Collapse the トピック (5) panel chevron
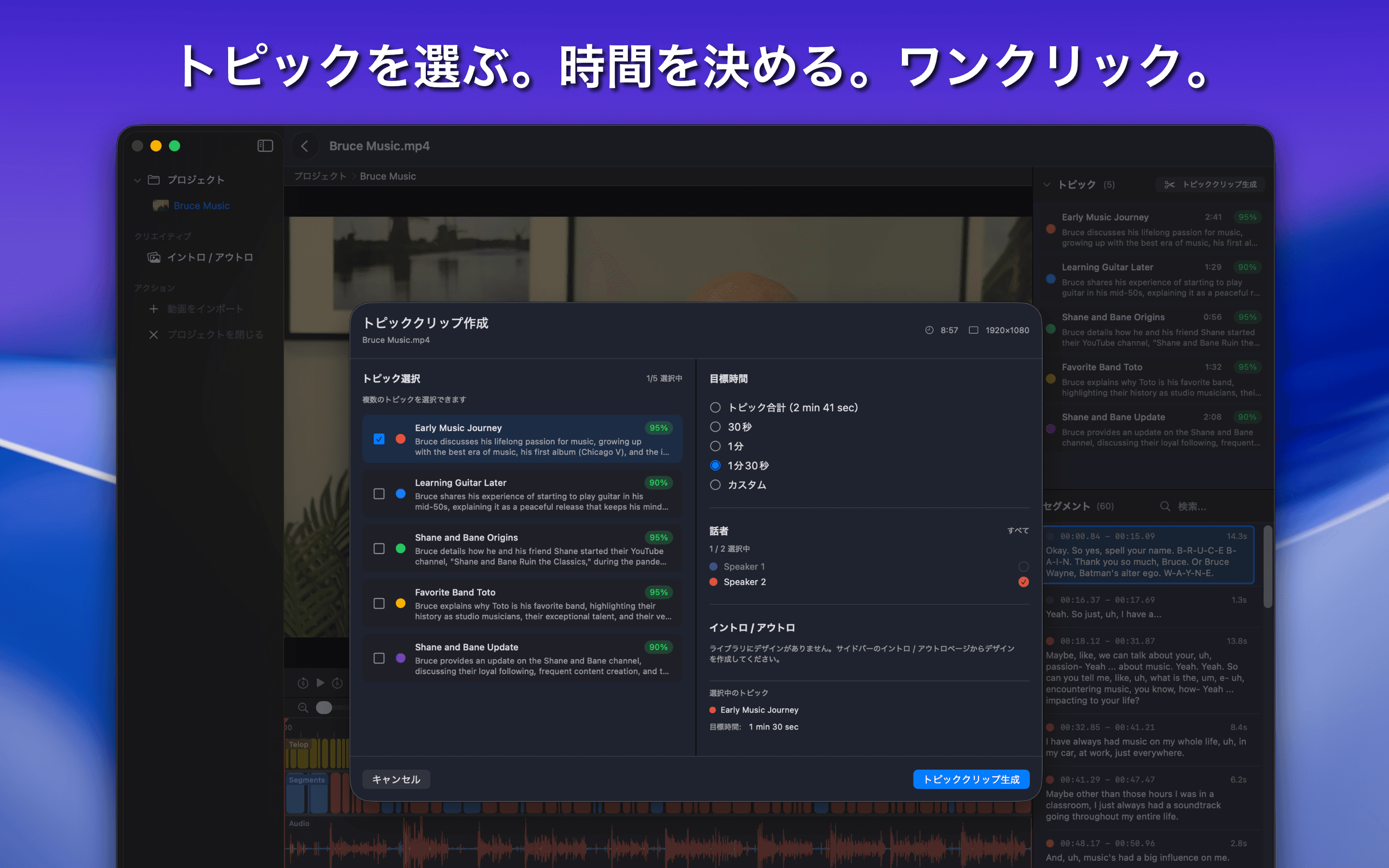The height and width of the screenshot is (868, 1389). 1047,184
